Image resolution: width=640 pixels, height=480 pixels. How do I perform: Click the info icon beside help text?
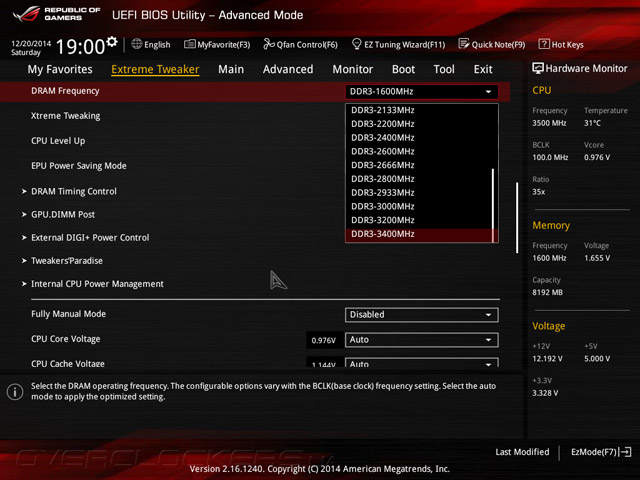pyautogui.click(x=15, y=392)
